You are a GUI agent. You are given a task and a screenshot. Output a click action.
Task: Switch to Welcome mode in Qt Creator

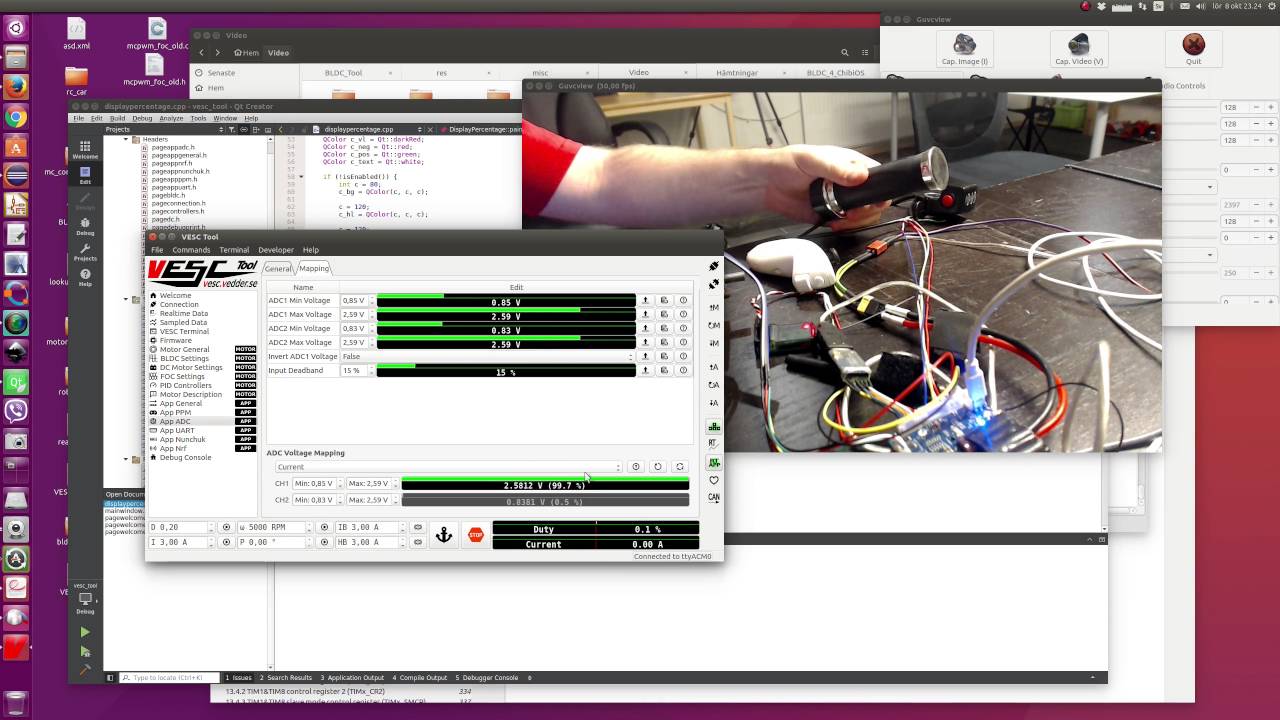pos(85,150)
